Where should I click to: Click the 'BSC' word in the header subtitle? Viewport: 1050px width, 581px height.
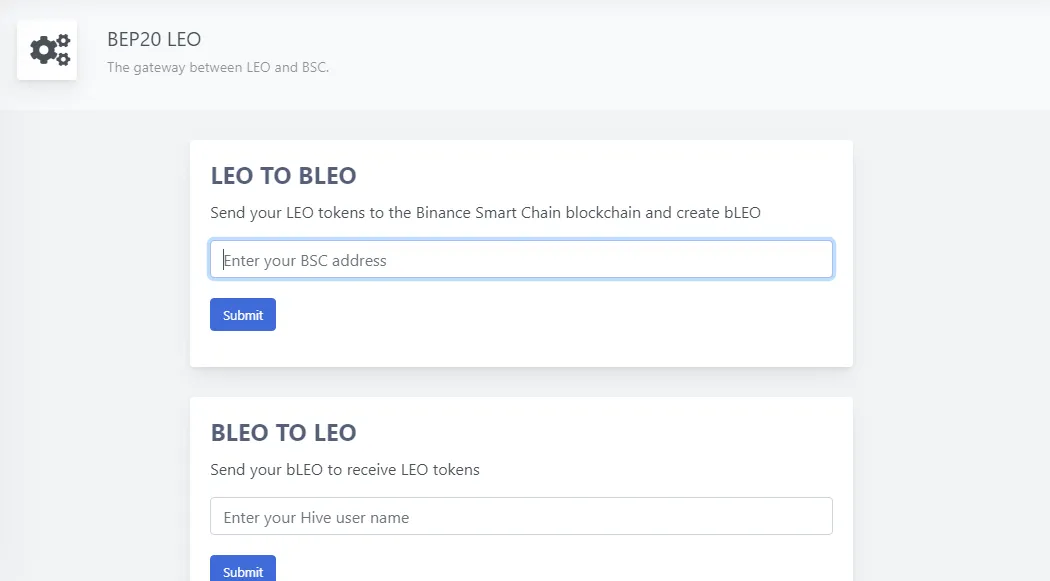pyautogui.click(x=315, y=68)
